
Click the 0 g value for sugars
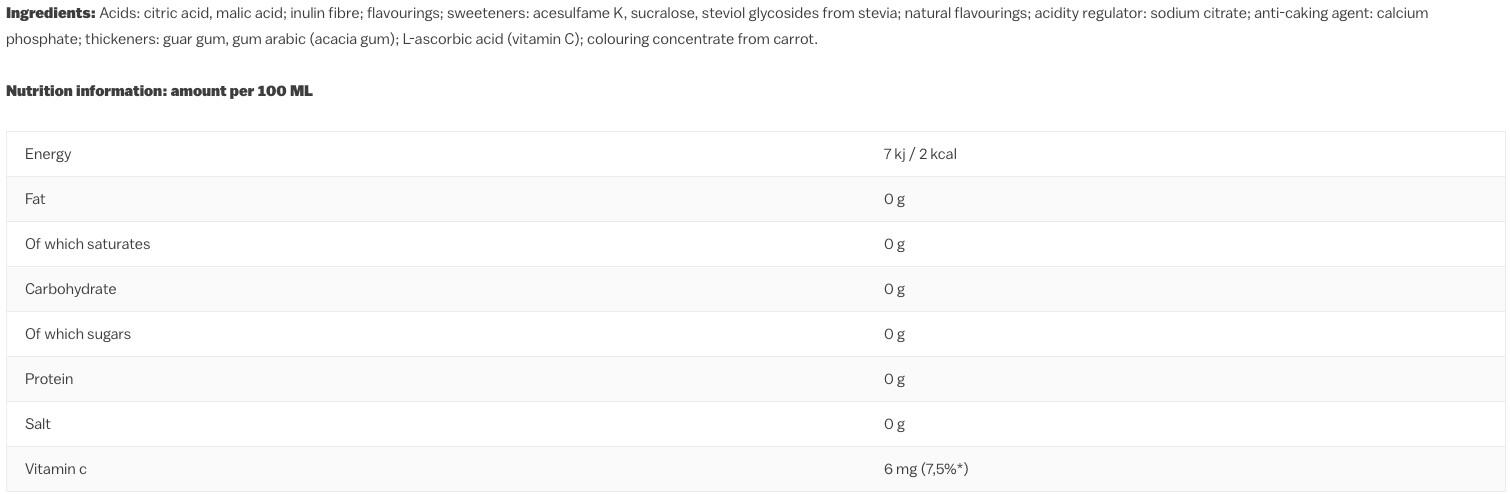[x=894, y=334]
